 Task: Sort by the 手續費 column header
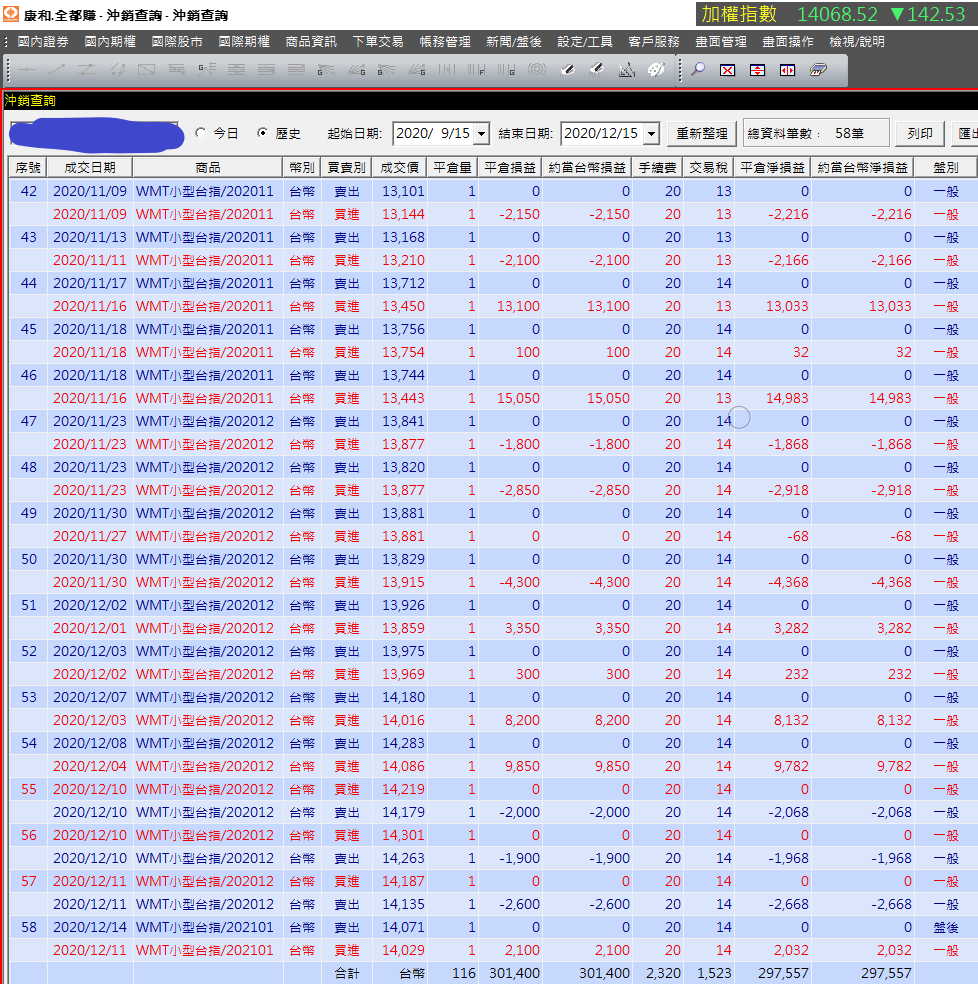point(657,168)
